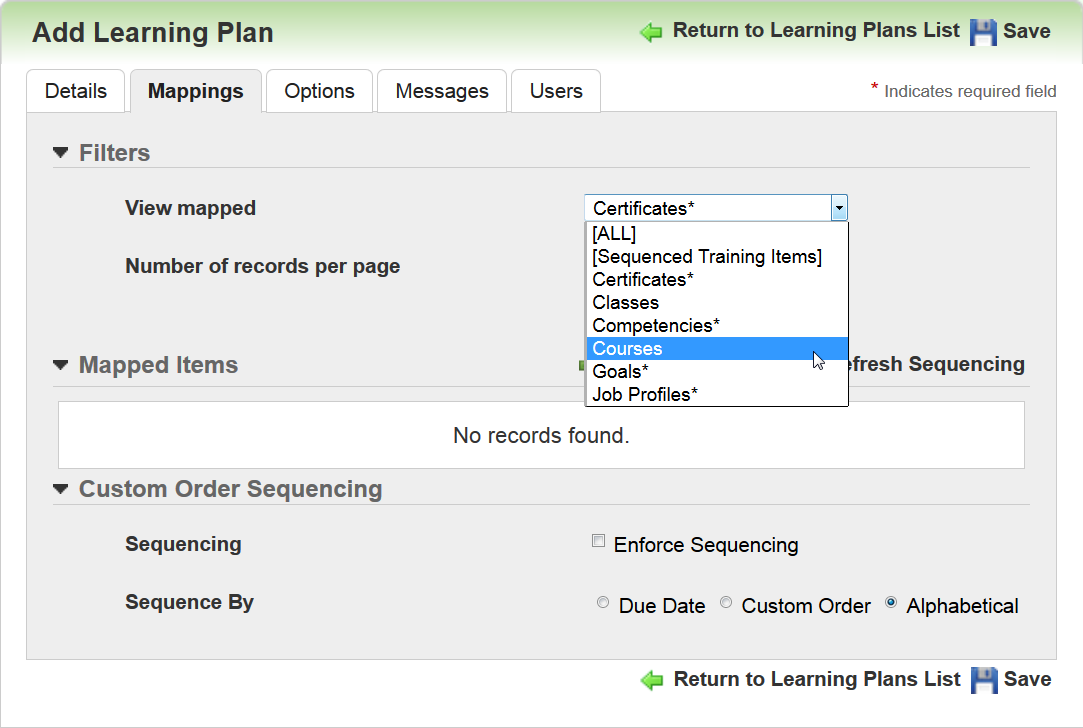Screen dimensions: 1083x728
Task: Enable the Enforce Sequencing checkbox
Action: (x=599, y=541)
